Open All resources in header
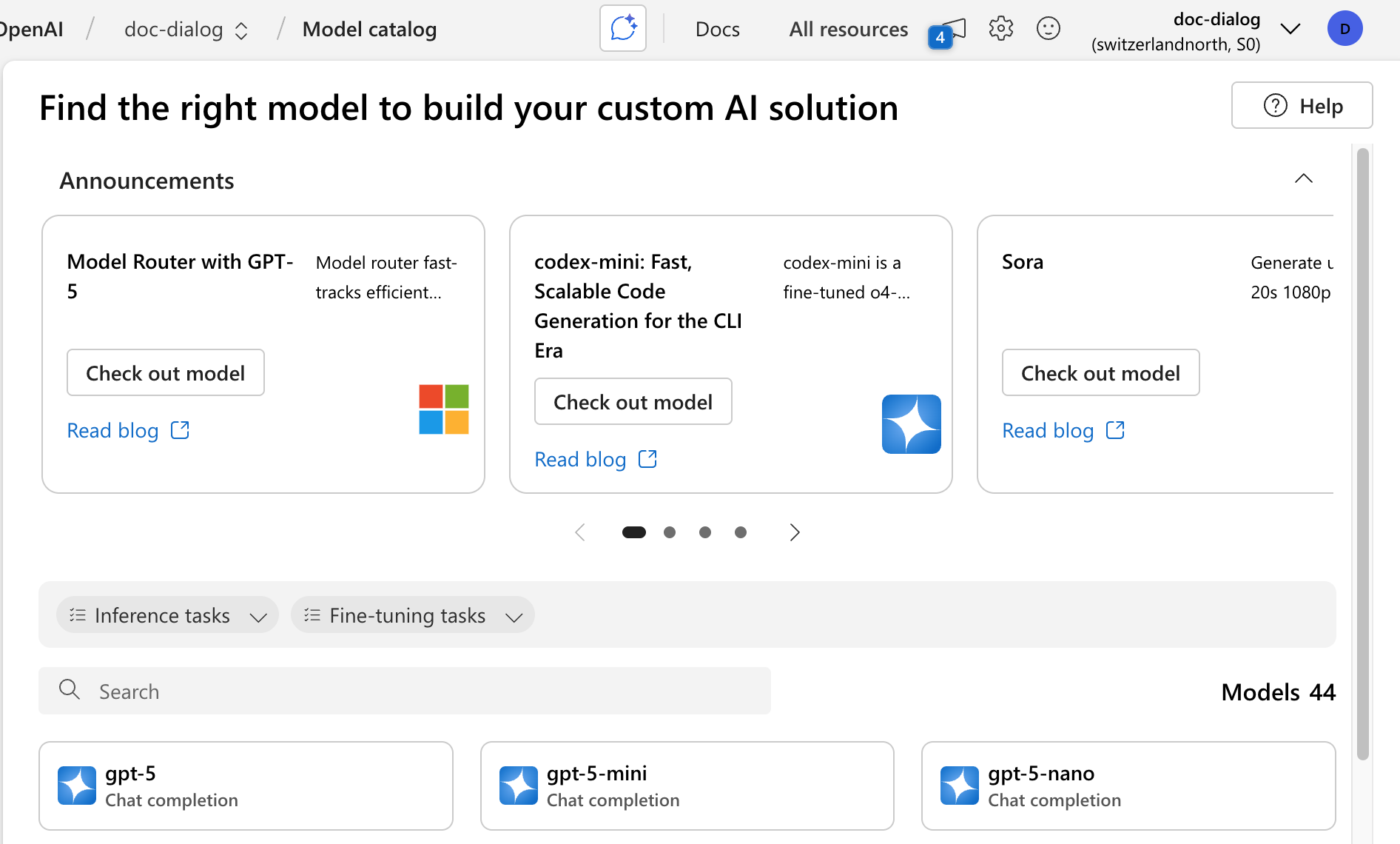Screen dimensions: 1400x844 point(848,30)
